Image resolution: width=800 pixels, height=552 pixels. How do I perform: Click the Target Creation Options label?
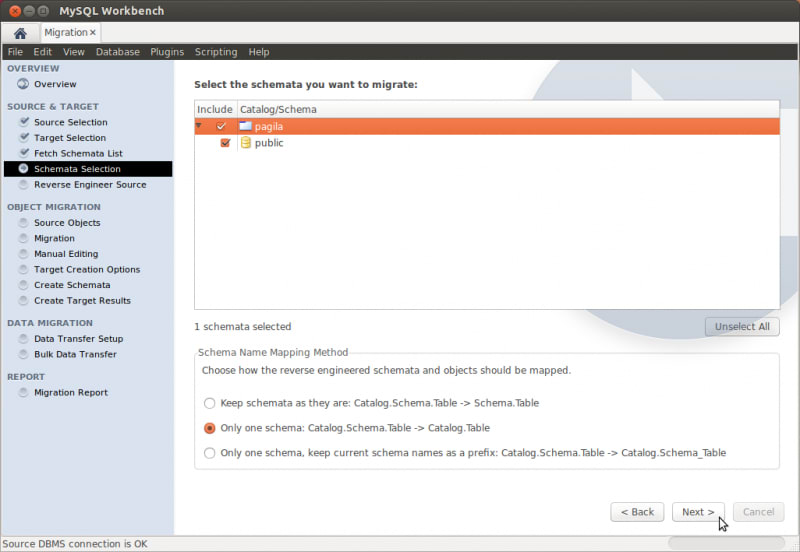coord(87,269)
